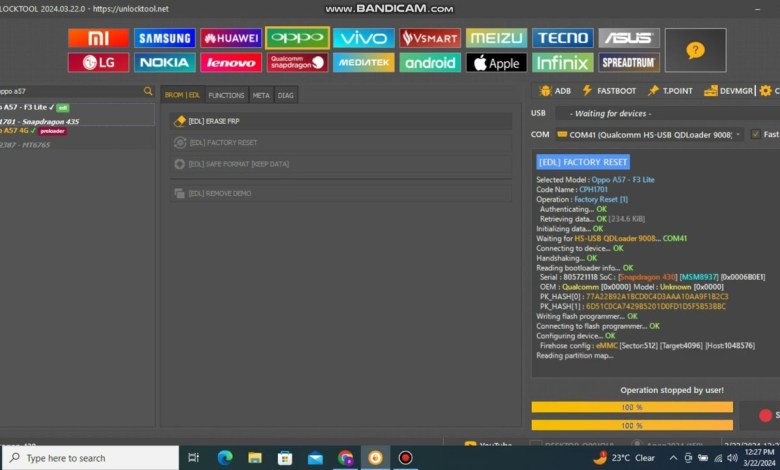Image resolution: width=780 pixels, height=470 pixels.
Task: Choose the Samsung brand tile
Action: 165,38
